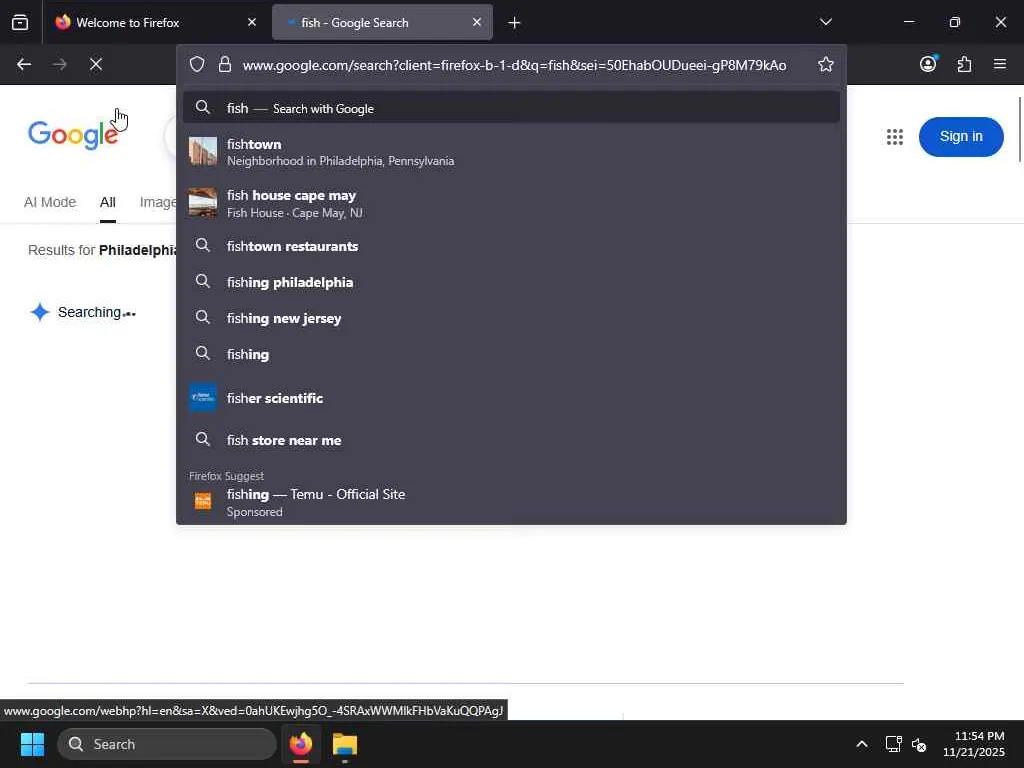The image size is (1024, 768).
Task: Open the clock and date flyout
Action: [973, 744]
